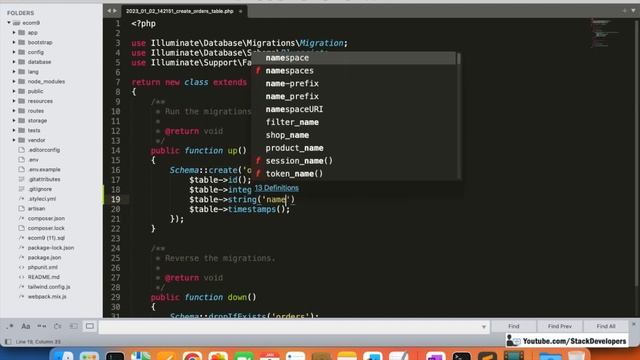Viewport: 640px width, 360px height.
Task: Click the README.md file icon
Action: tap(22, 277)
